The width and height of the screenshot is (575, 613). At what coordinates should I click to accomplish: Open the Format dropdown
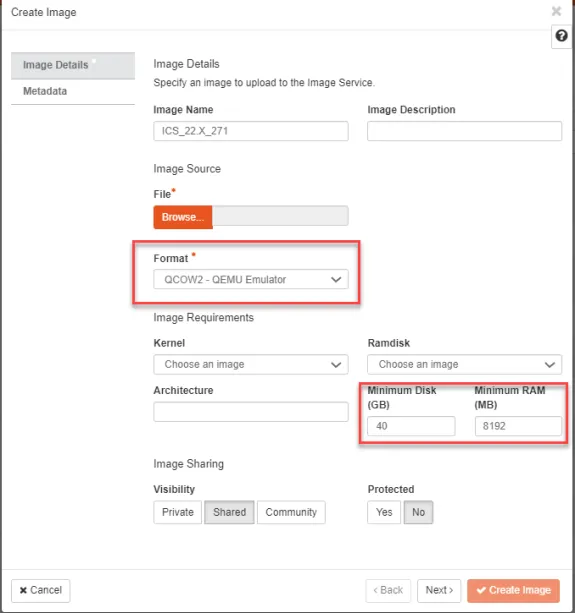point(251,280)
